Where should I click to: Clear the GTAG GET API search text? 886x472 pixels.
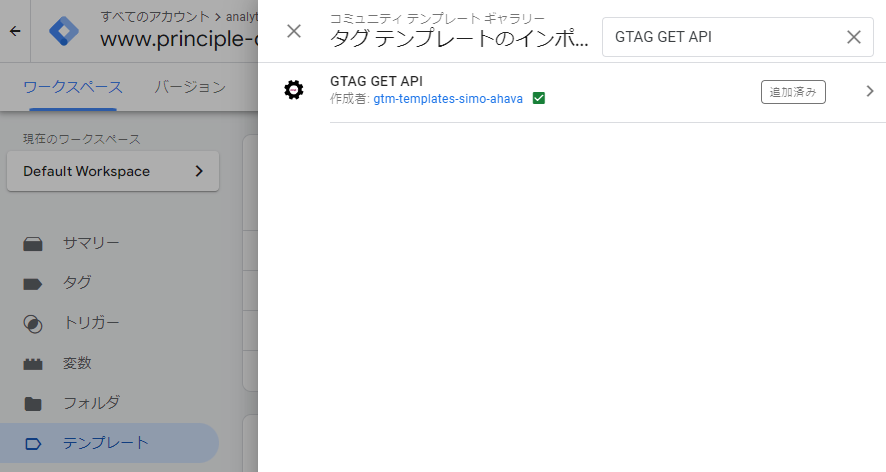[x=853, y=37]
